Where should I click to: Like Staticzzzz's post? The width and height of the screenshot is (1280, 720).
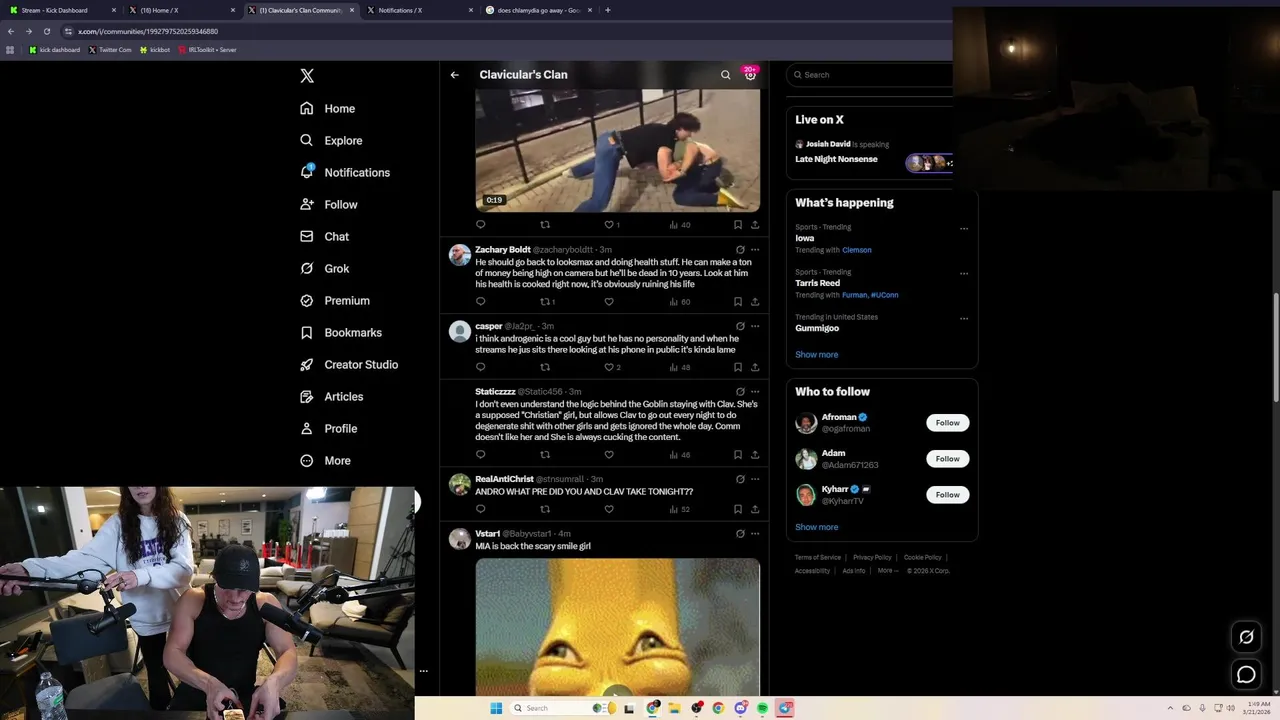click(x=609, y=454)
